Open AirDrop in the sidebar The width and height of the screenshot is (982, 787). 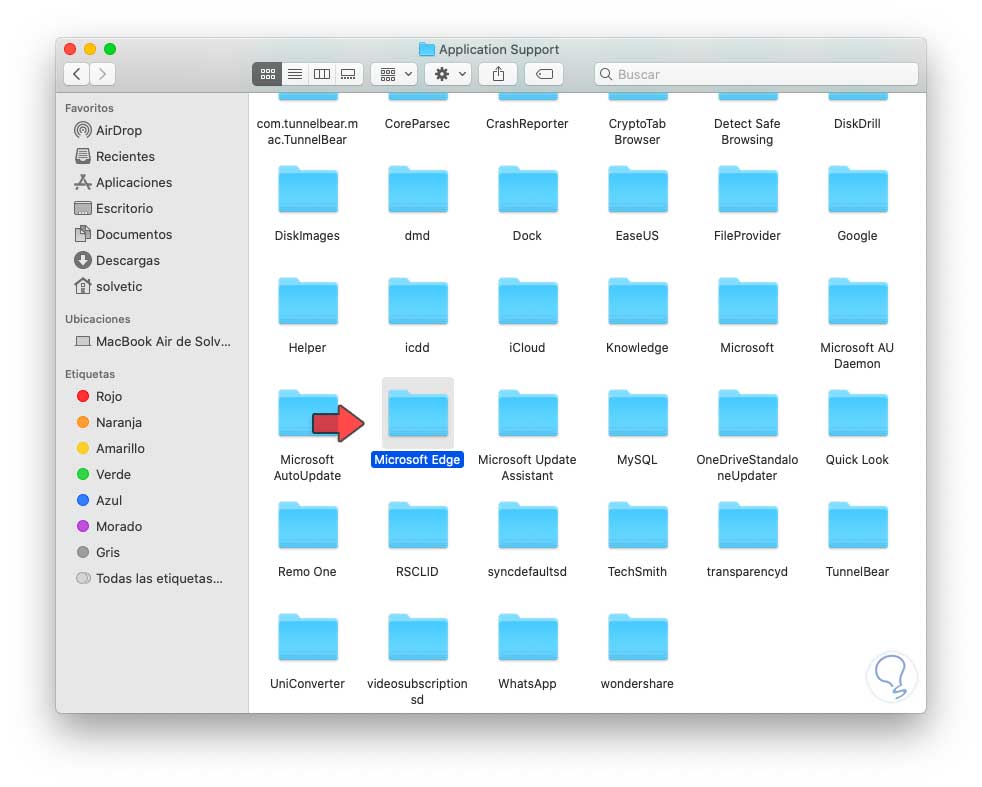(x=108, y=130)
